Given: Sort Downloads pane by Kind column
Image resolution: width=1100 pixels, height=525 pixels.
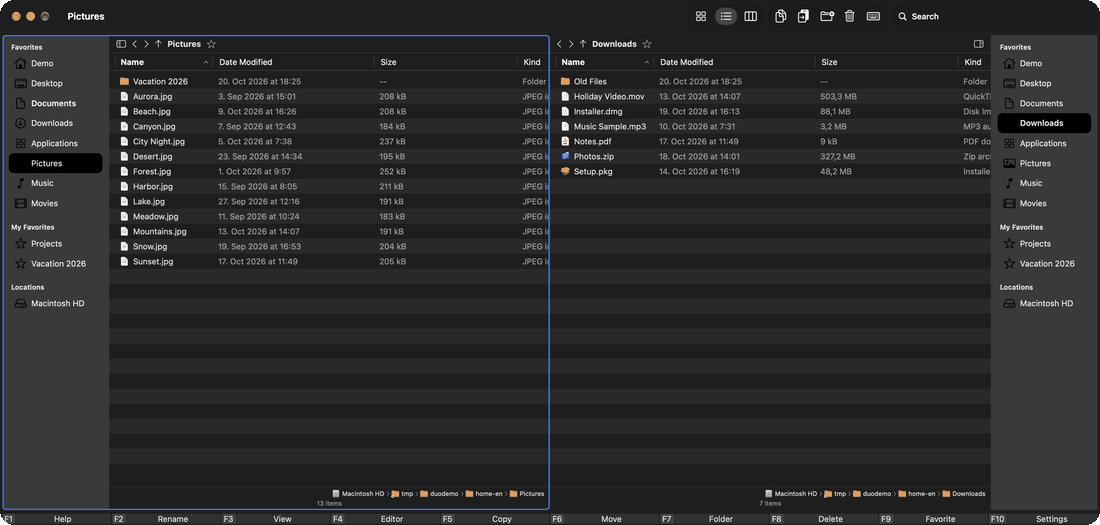Looking at the screenshot, I should 974,62.
